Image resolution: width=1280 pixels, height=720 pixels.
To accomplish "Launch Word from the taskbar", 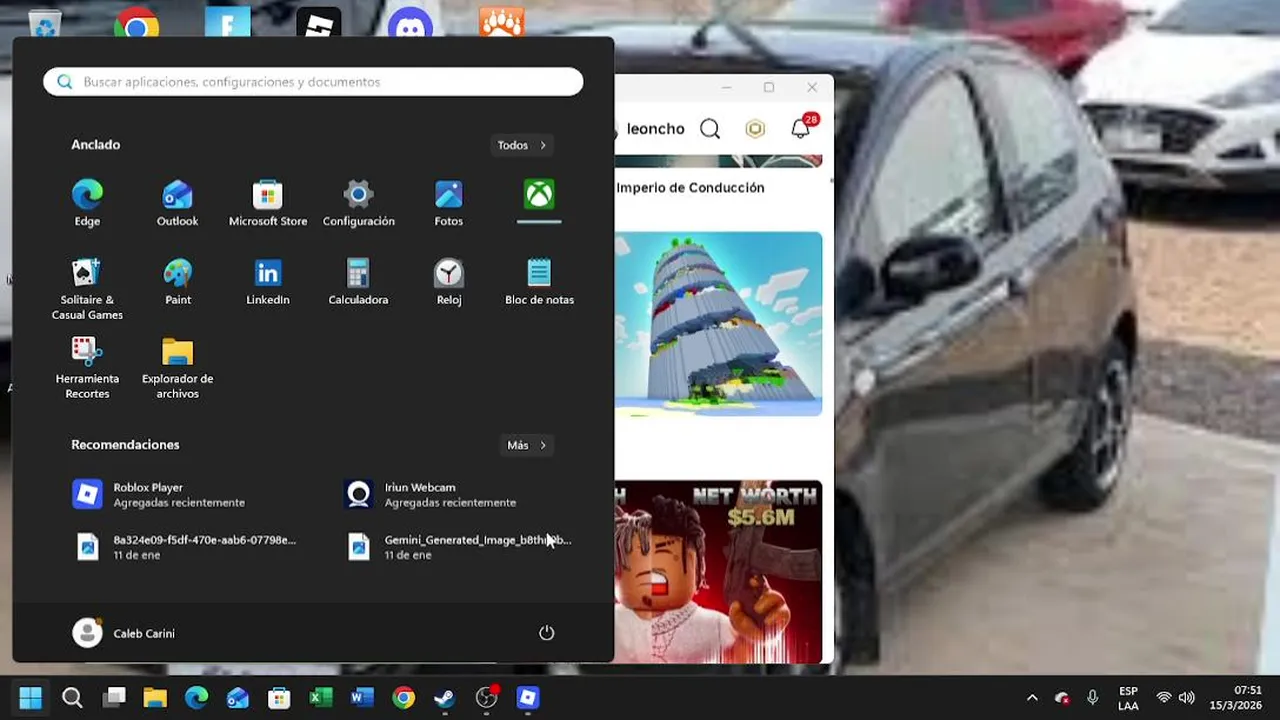I will tap(362, 697).
